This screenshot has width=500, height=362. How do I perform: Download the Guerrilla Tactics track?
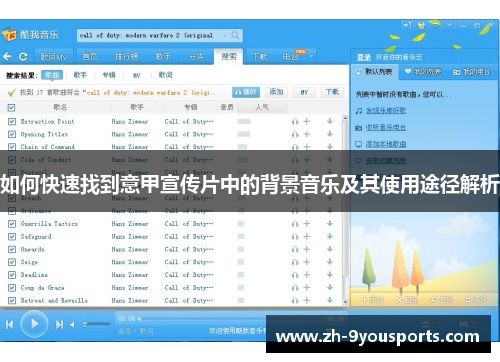click(330, 224)
